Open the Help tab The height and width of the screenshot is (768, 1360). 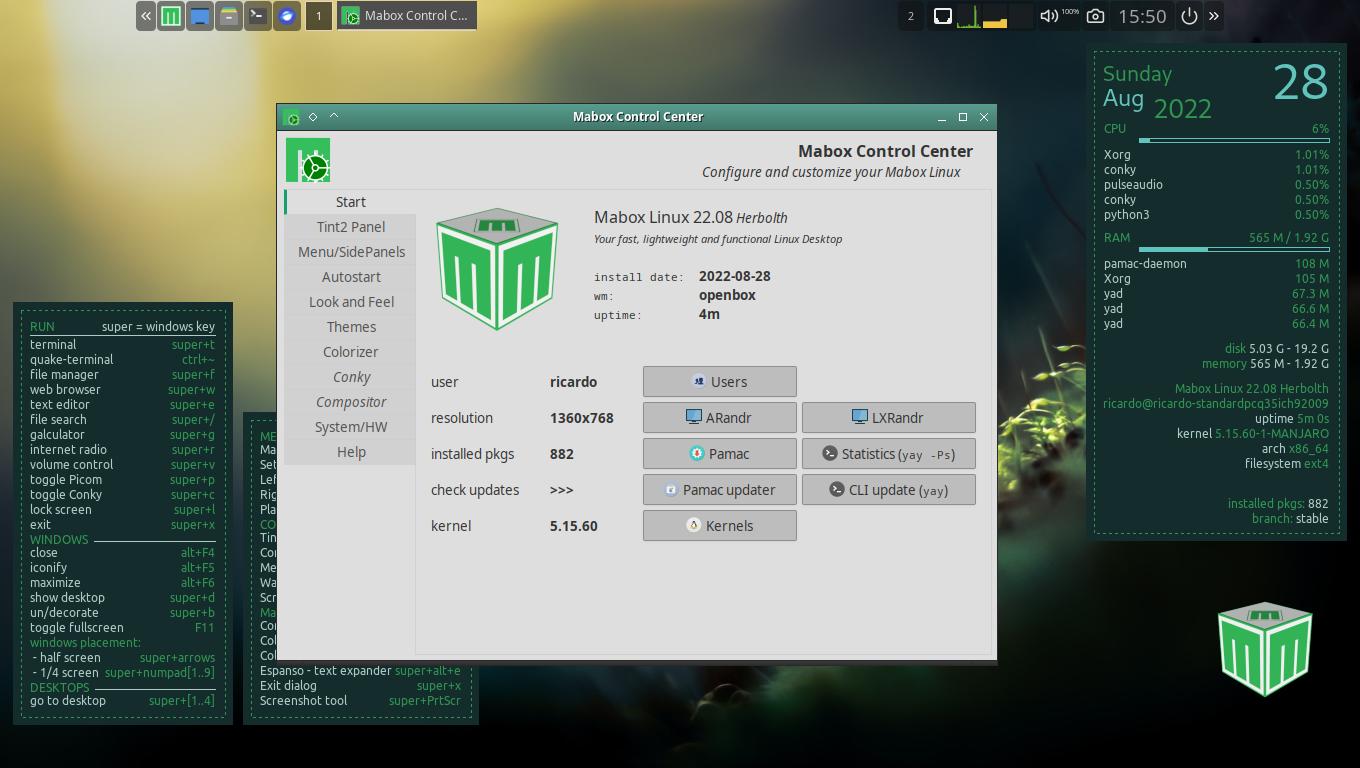(350, 452)
